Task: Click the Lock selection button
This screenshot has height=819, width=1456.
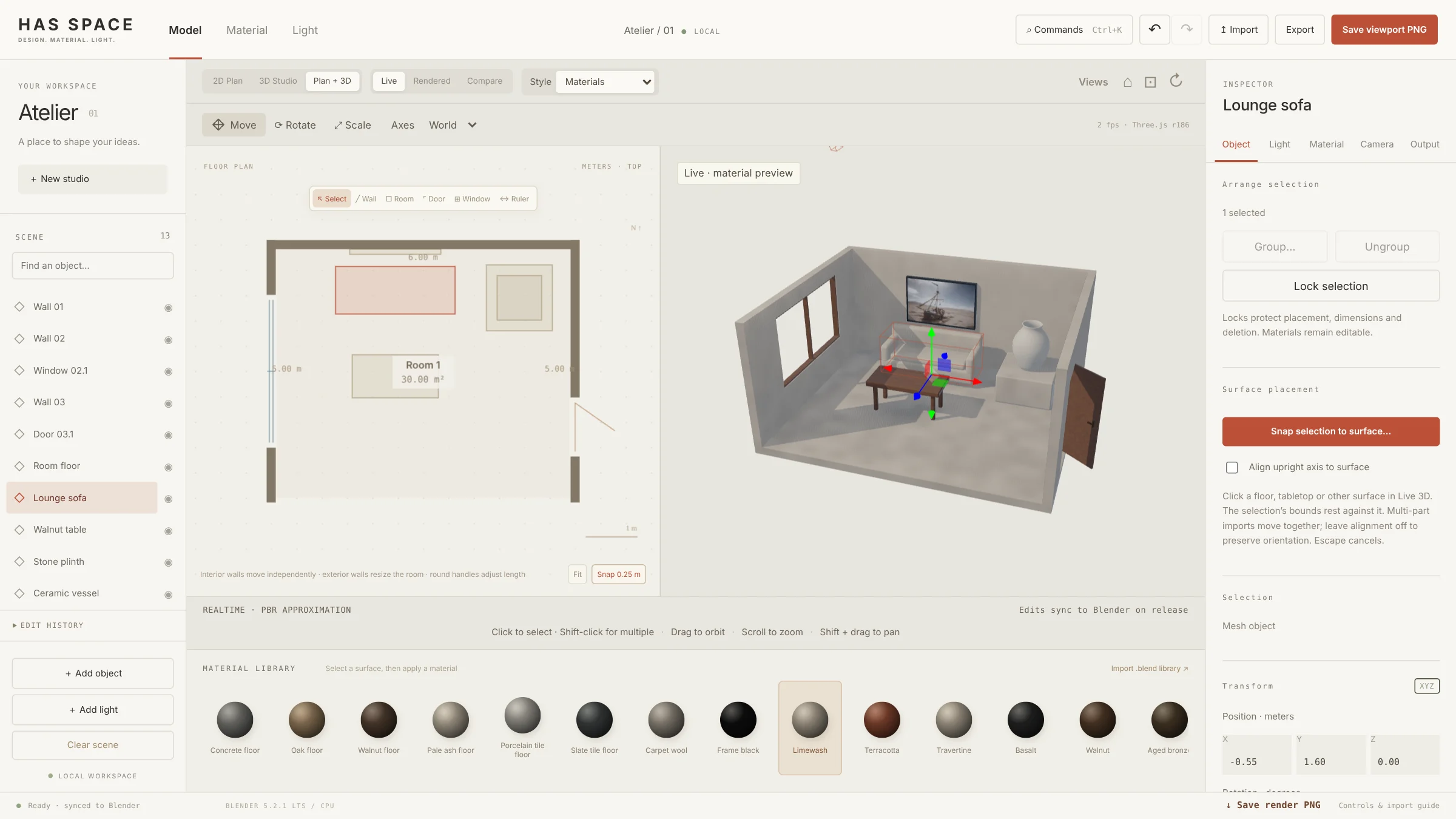Action: click(x=1330, y=286)
